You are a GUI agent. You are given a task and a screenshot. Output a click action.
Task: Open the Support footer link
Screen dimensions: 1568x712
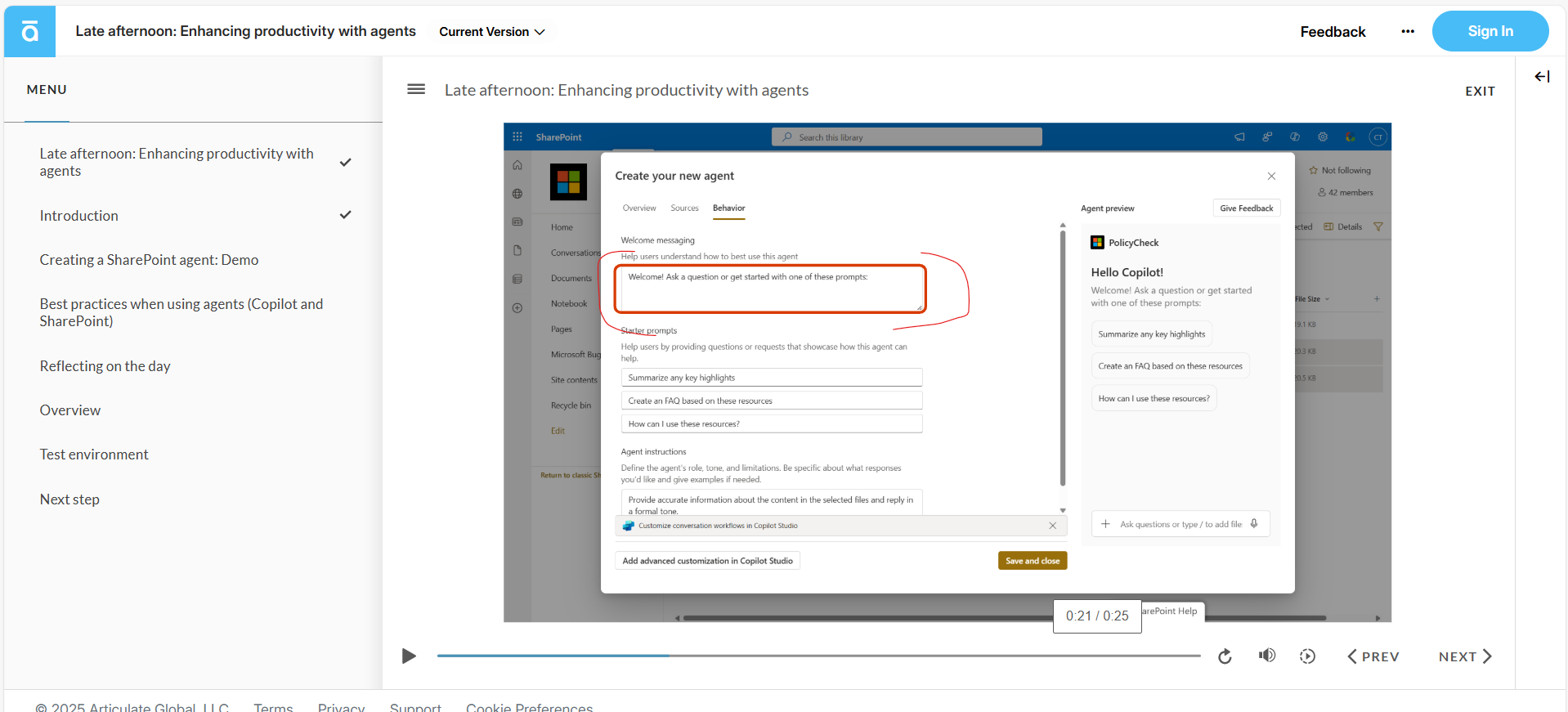click(415, 707)
